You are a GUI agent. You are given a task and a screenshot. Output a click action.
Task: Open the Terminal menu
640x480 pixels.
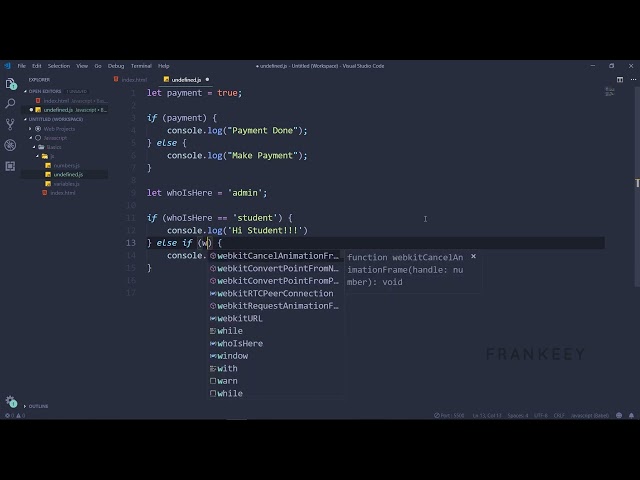click(x=141, y=66)
